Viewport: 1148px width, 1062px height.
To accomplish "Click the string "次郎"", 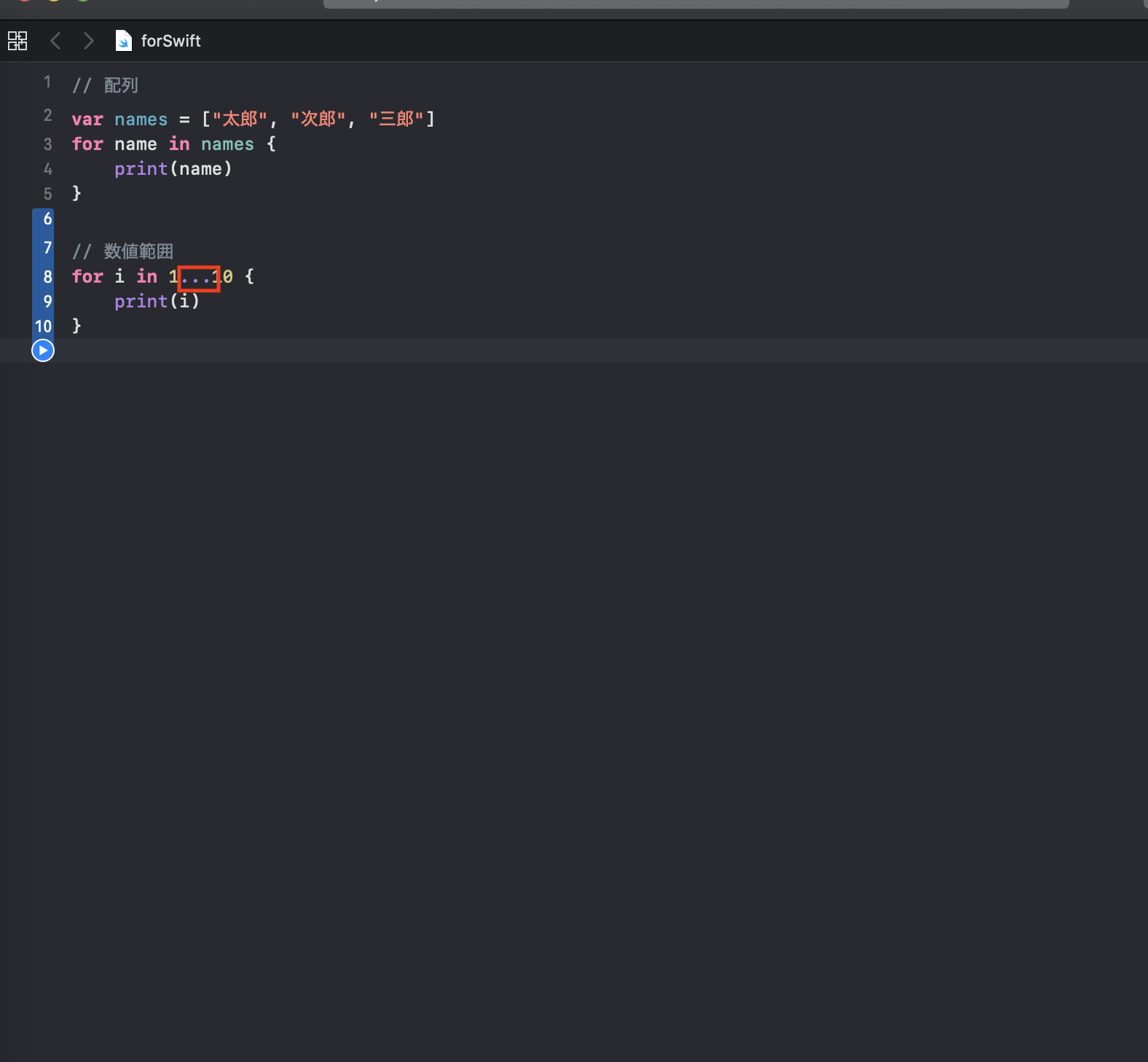I will coord(318,119).
